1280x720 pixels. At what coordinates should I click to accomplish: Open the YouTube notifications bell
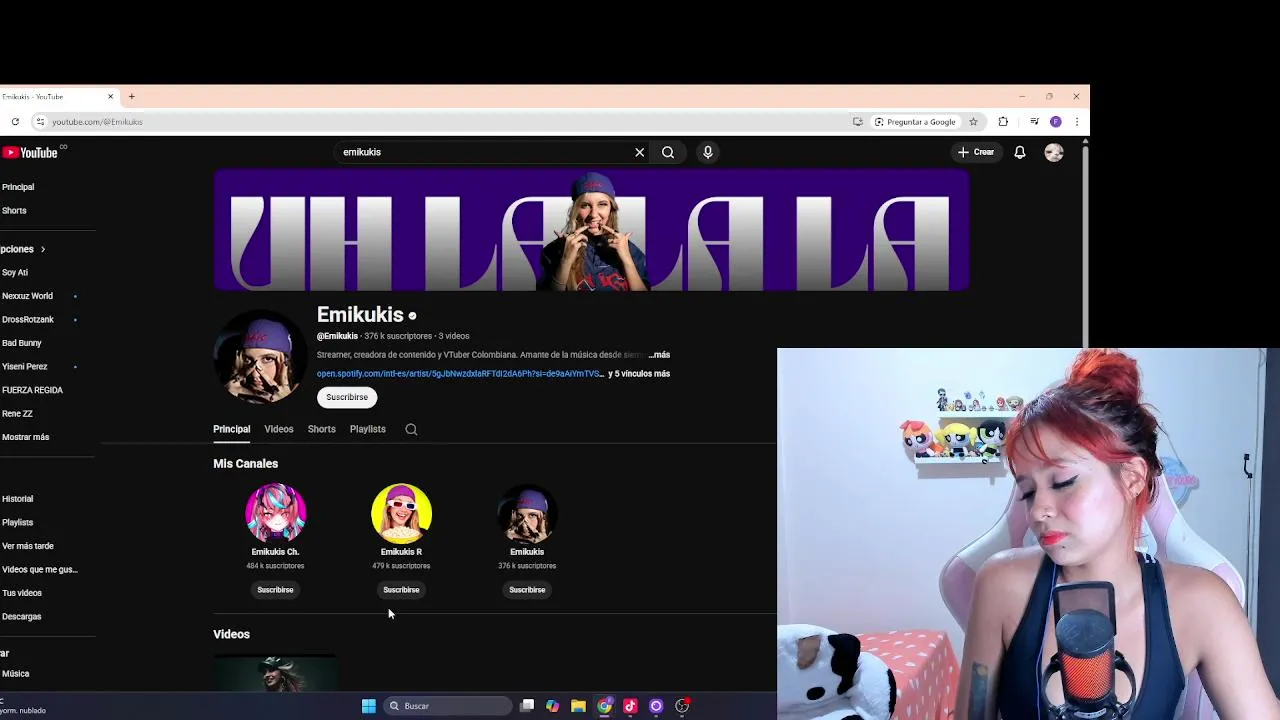[x=1020, y=152]
